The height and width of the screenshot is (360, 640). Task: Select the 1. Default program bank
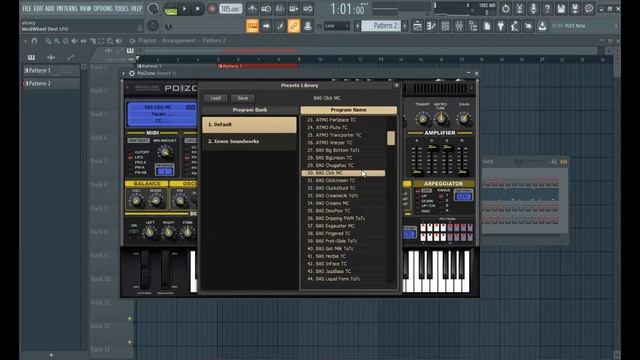pos(249,124)
